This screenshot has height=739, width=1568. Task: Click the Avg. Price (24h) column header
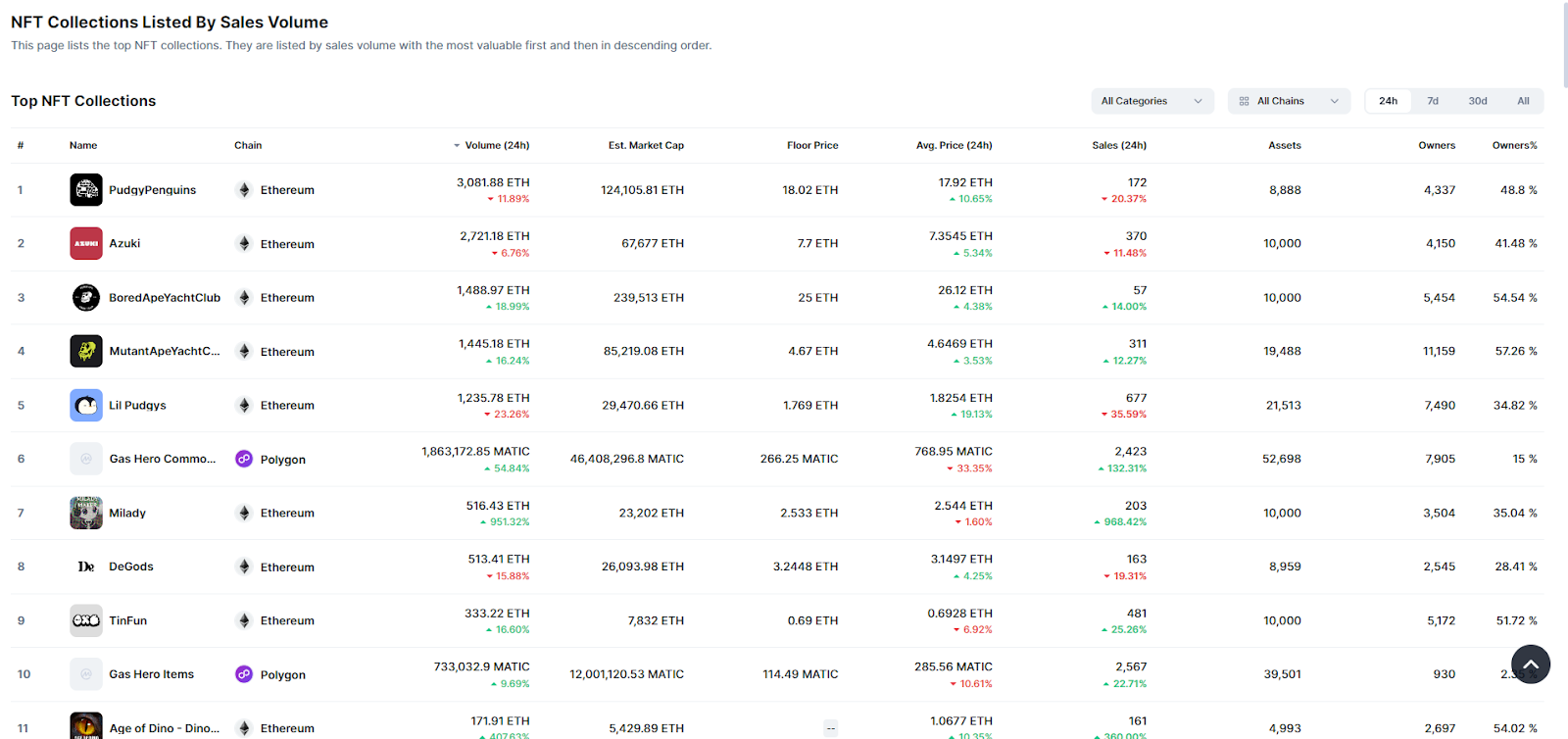[955, 145]
